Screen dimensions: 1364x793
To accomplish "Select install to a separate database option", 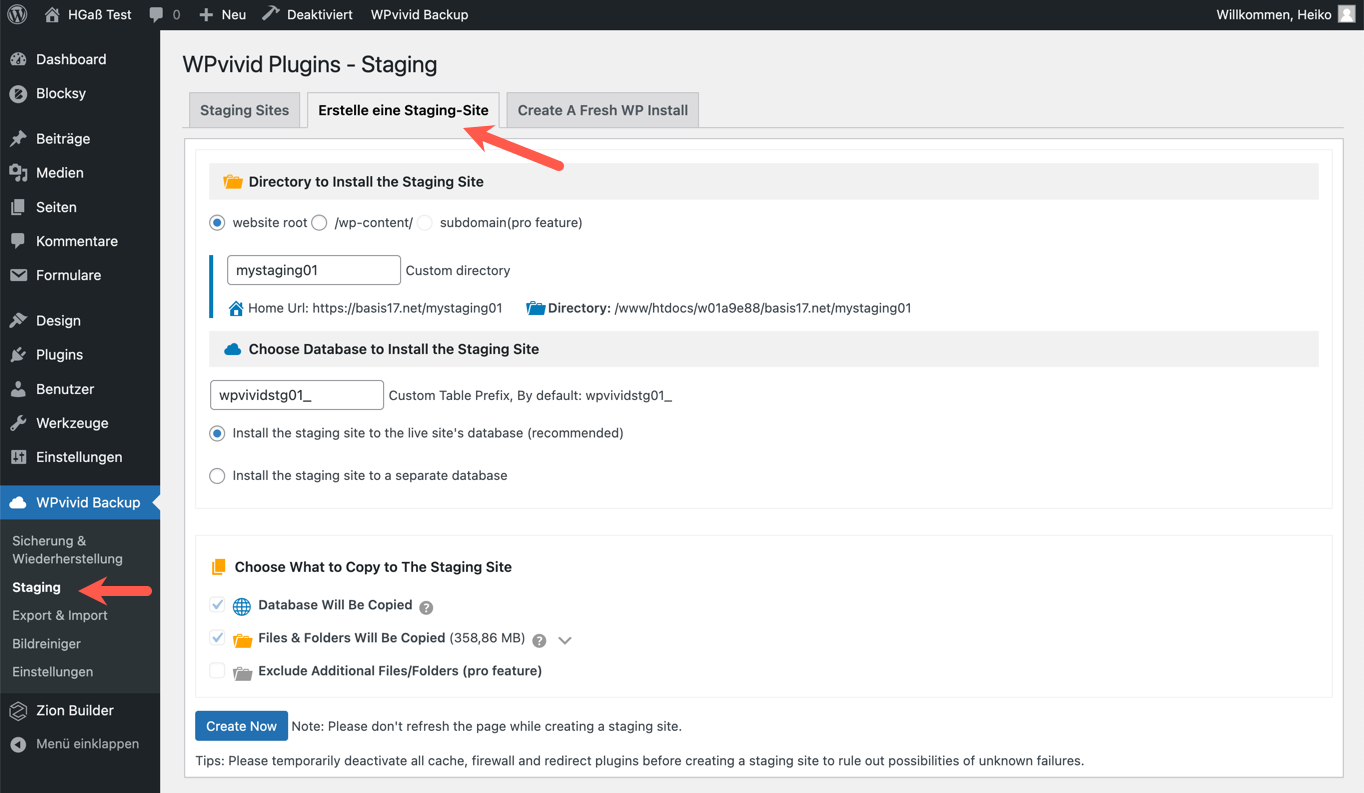I will tap(217, 476).
